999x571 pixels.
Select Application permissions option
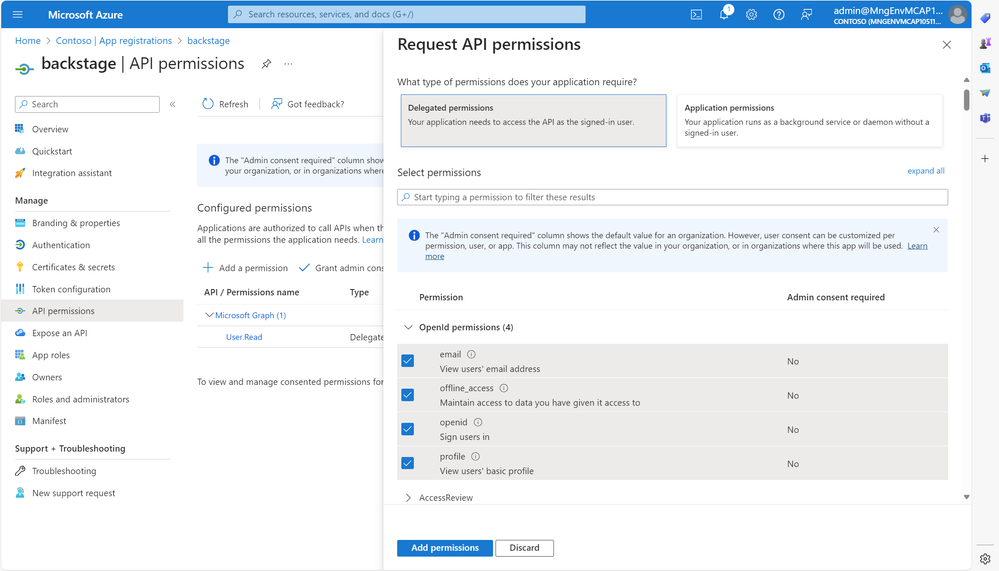click(x=809, y=120)
